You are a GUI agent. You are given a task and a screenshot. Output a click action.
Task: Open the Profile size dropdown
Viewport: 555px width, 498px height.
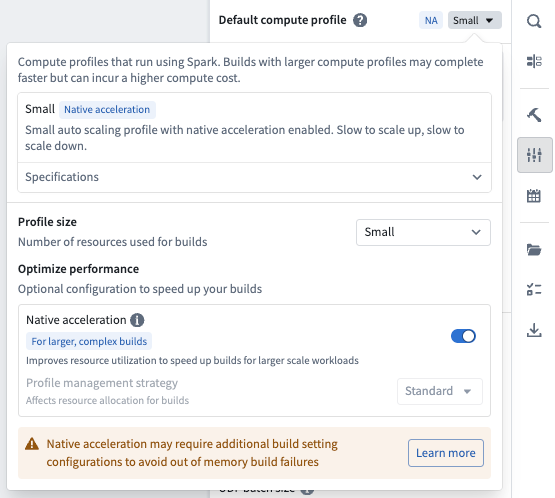point(423,232)
